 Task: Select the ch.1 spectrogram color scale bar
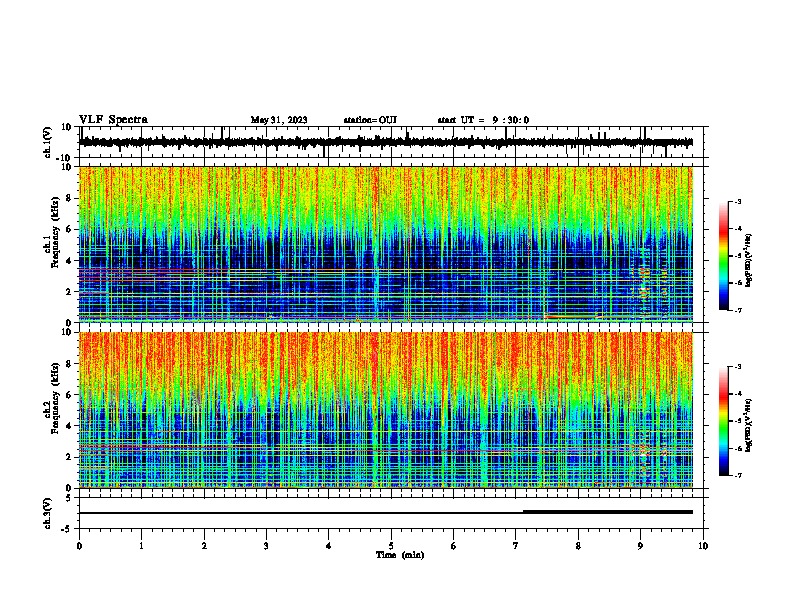click(x=724, y=256)
